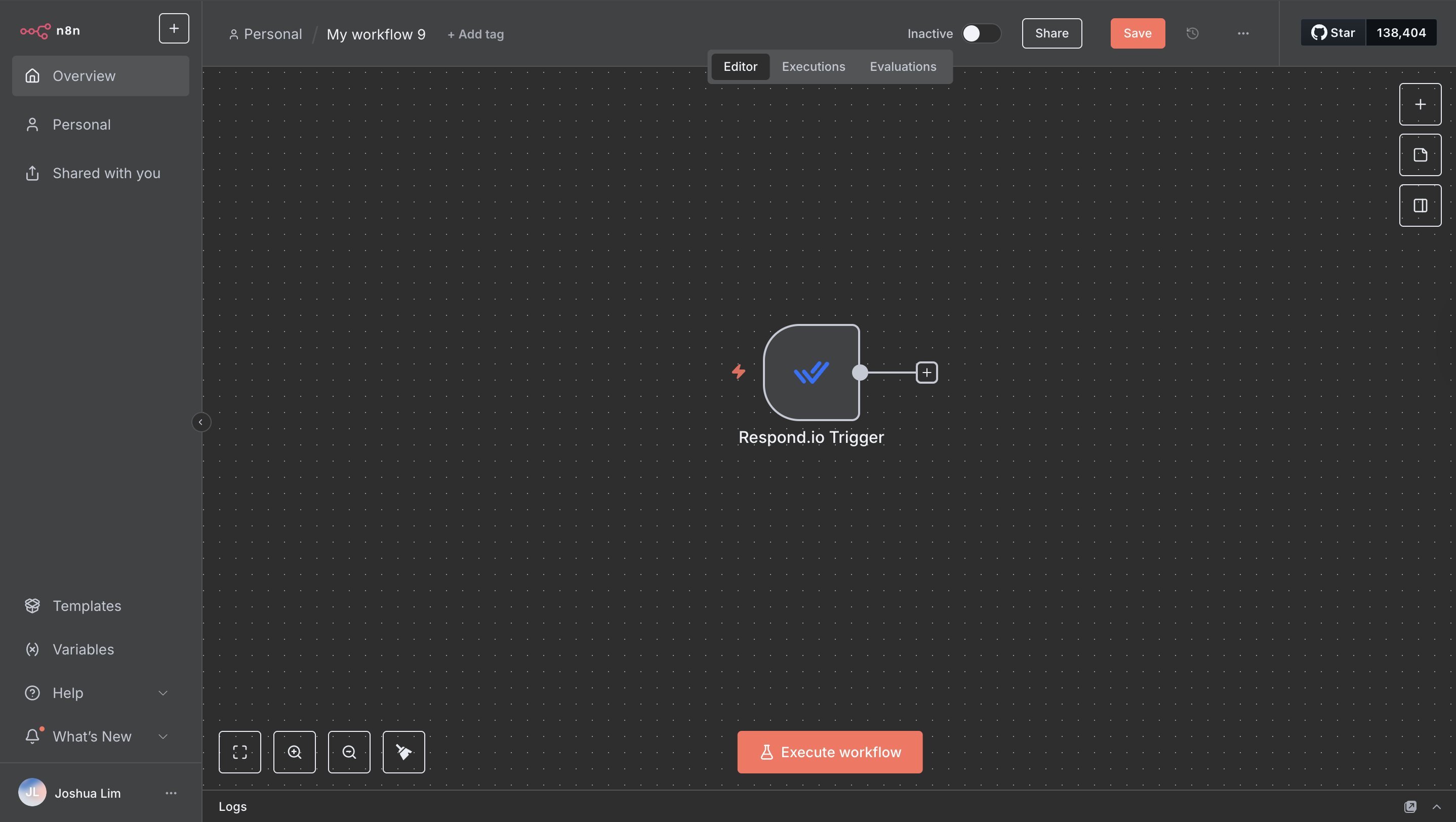This screenshot has height=822, width=1456.
Task: Click the side panel layout icon
Action: click(1420, 205)
